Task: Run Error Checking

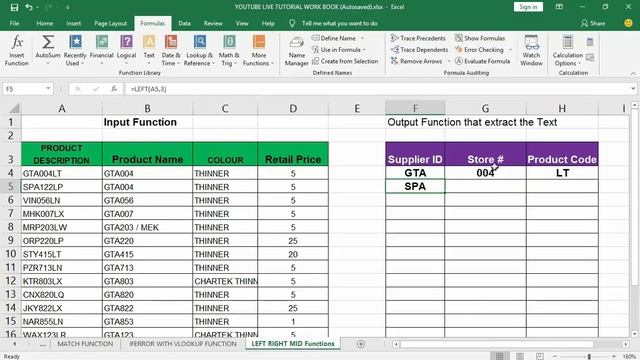Action: (479, 49)
